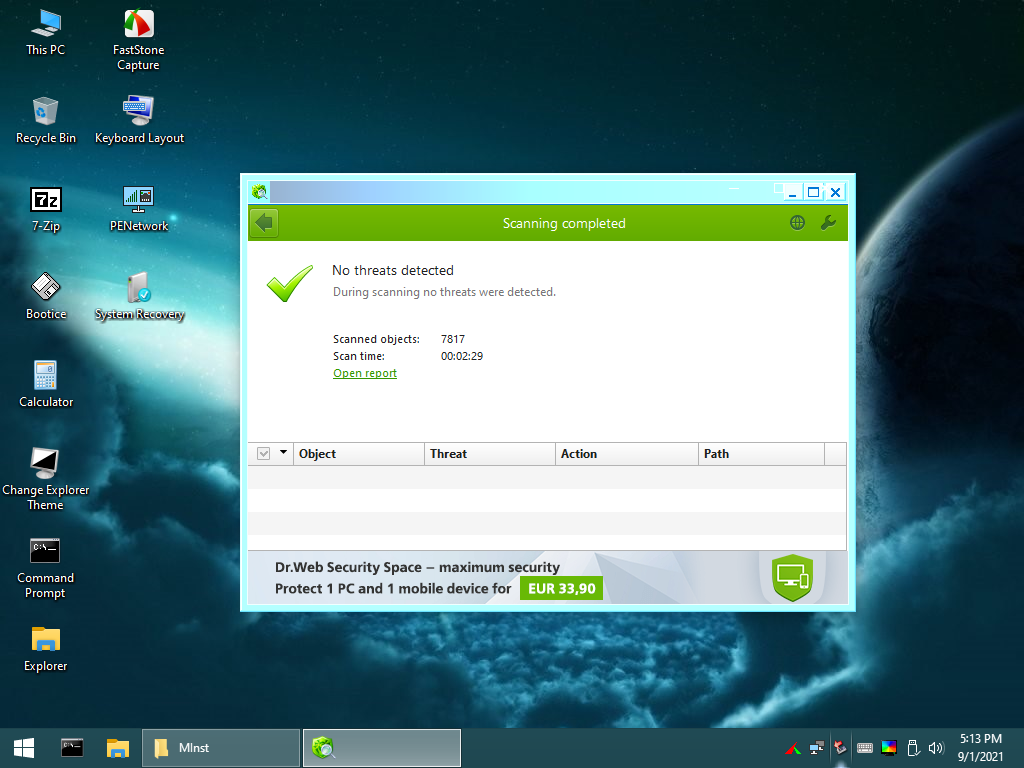The image size is (1024, 768).
Task: Click the USB safely remove tray icon
Action: point(913,748)
